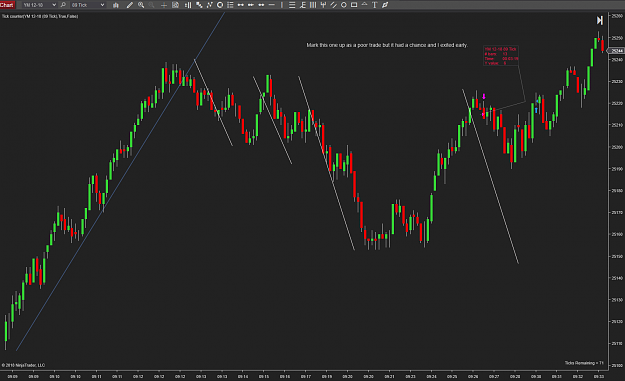The height and width of the screenshot is (381, 625).
Task: Jump to latest bar arrow button
Action: click(599, 20)
